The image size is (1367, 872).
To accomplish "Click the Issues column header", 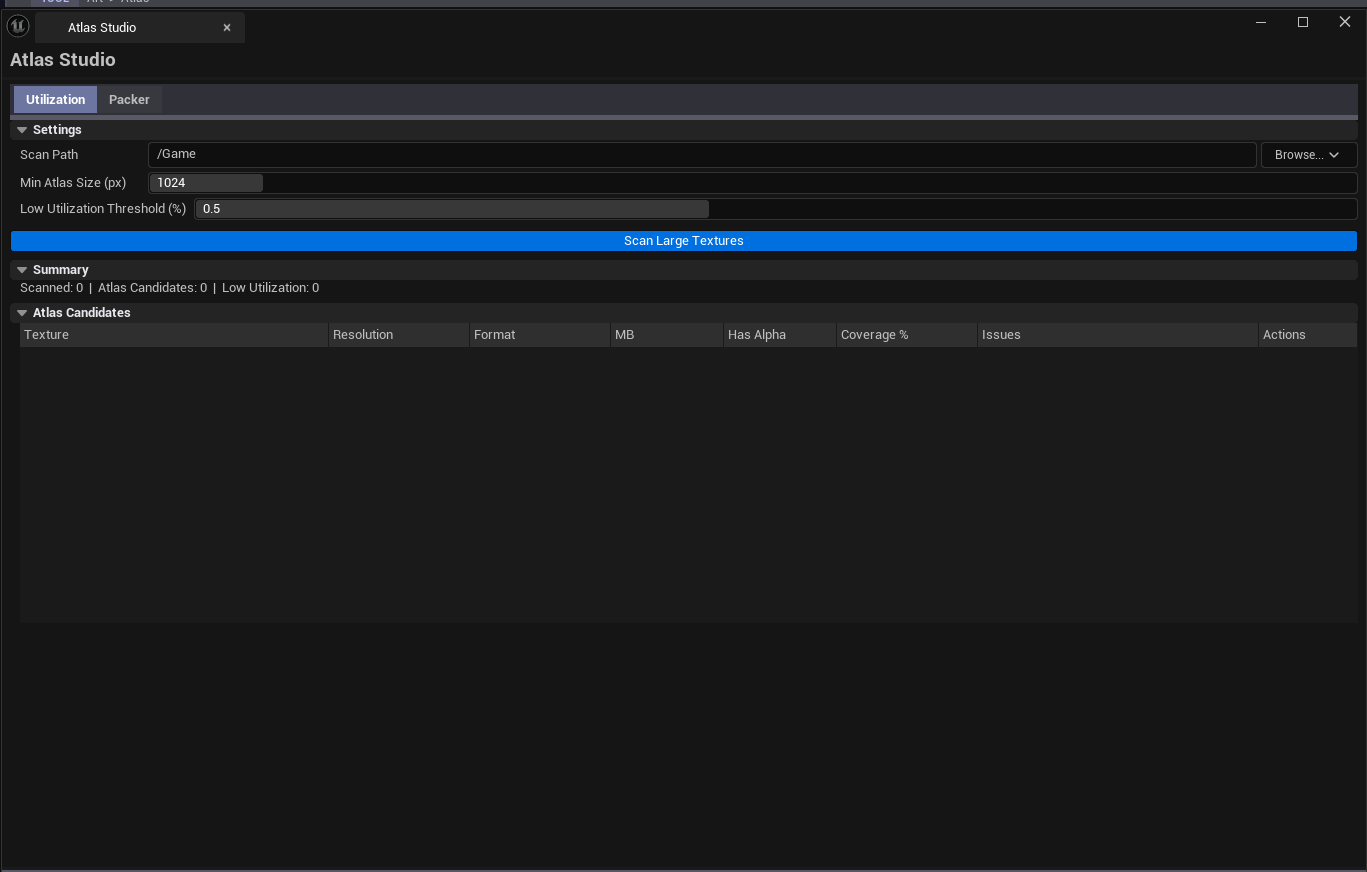I will pyautogui.click(x=1118, y=335).
